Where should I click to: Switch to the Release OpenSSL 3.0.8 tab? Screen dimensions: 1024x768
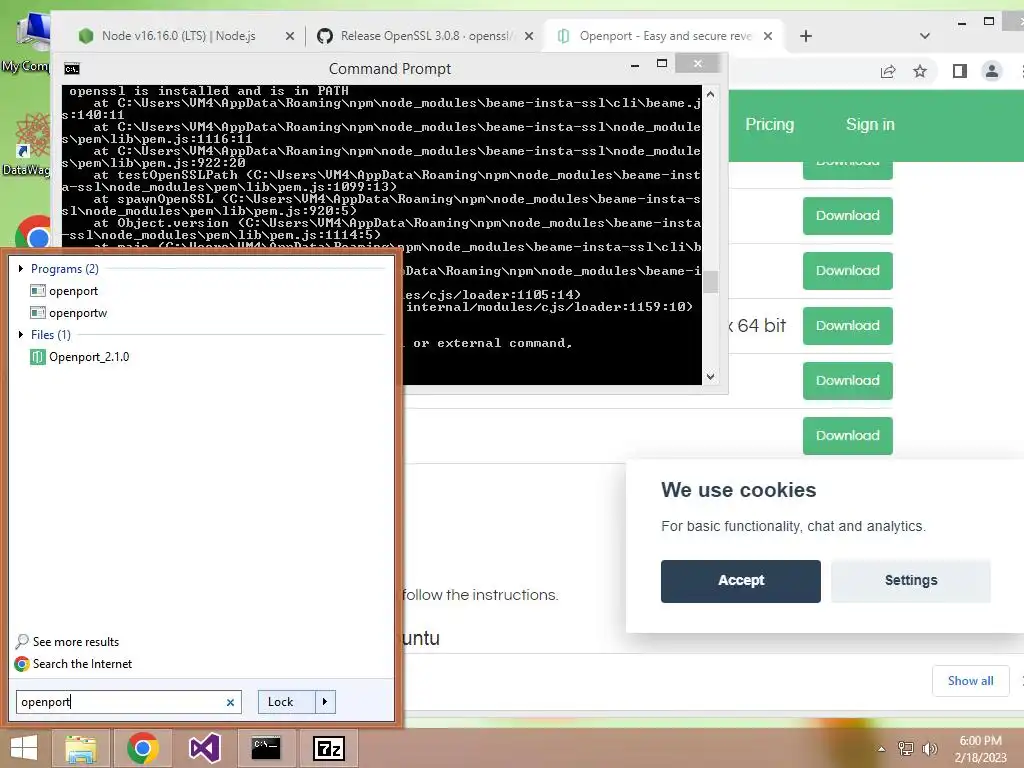click(x=418, y=36)
